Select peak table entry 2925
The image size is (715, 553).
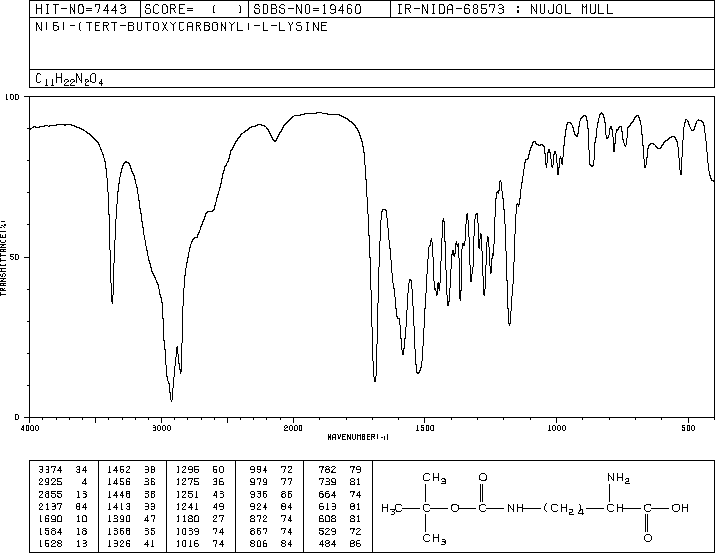point(62,482)
